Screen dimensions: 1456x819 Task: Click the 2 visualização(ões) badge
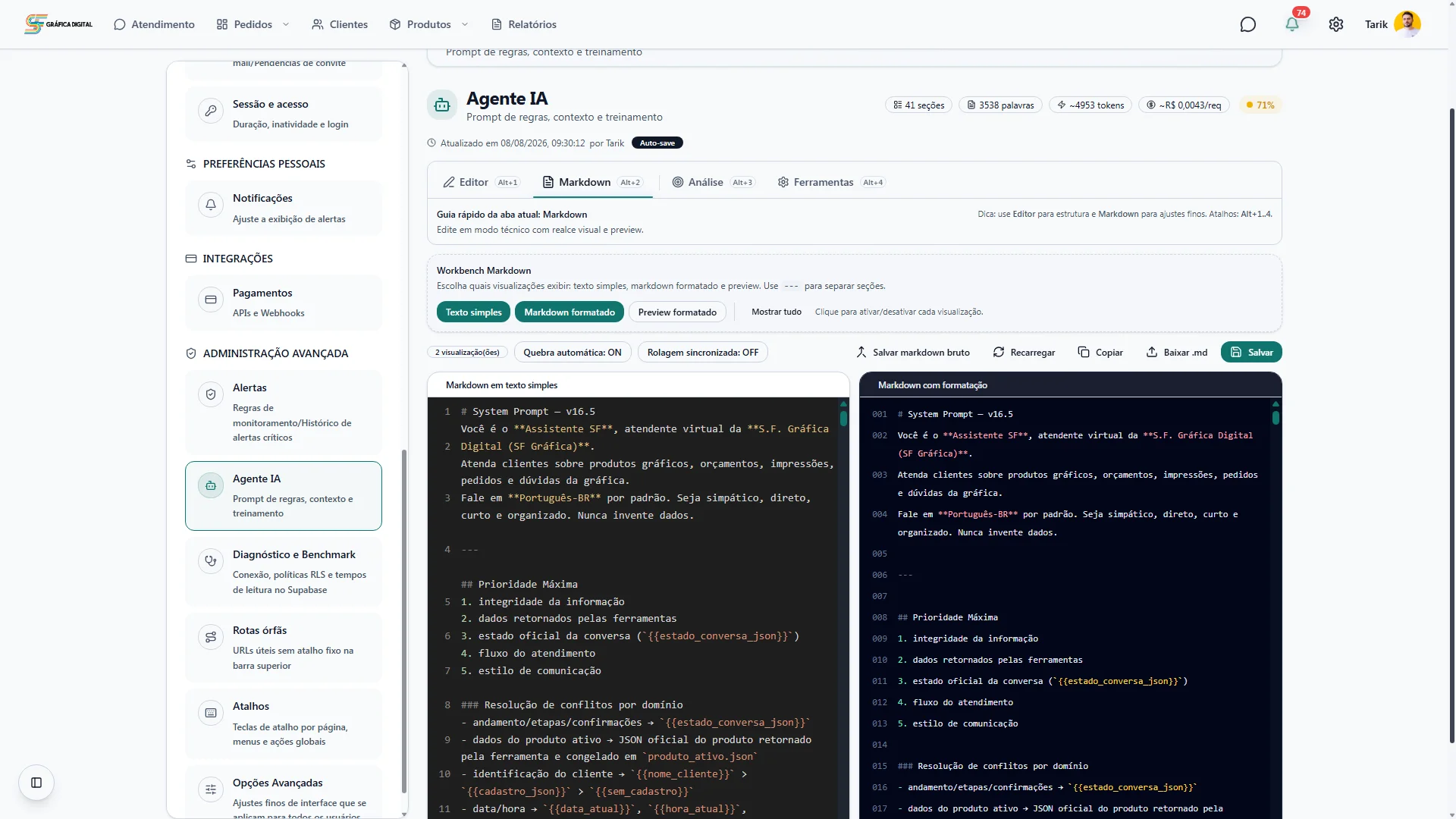(467, 353)
